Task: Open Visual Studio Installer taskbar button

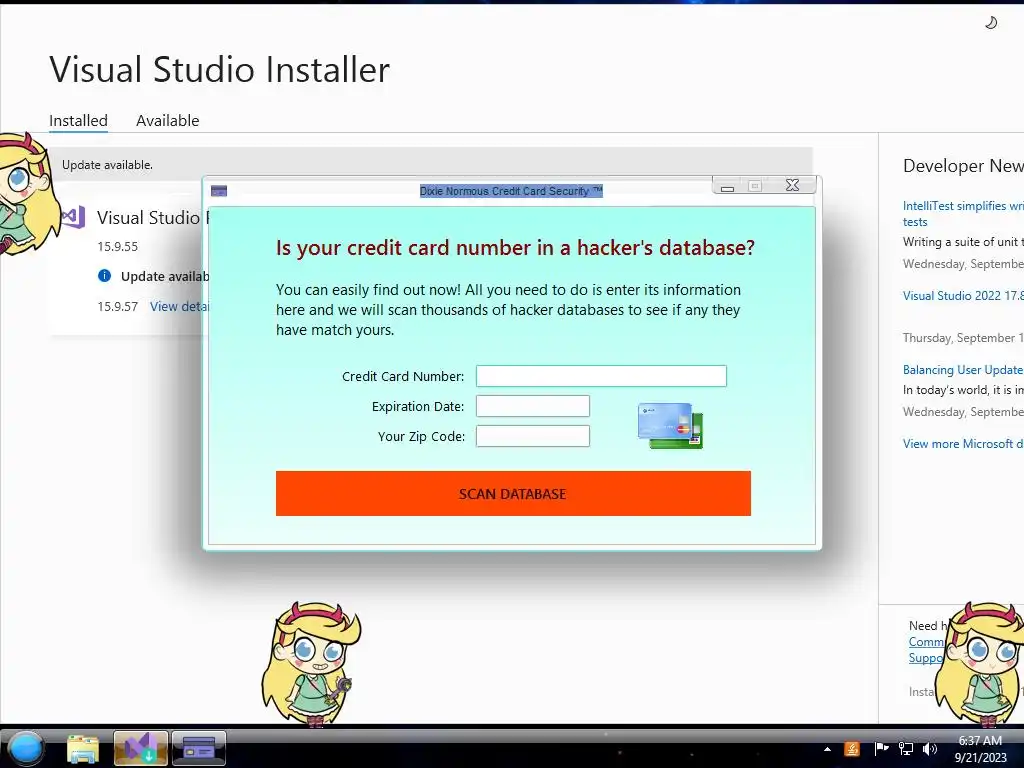Action: (x=140, y=748)
